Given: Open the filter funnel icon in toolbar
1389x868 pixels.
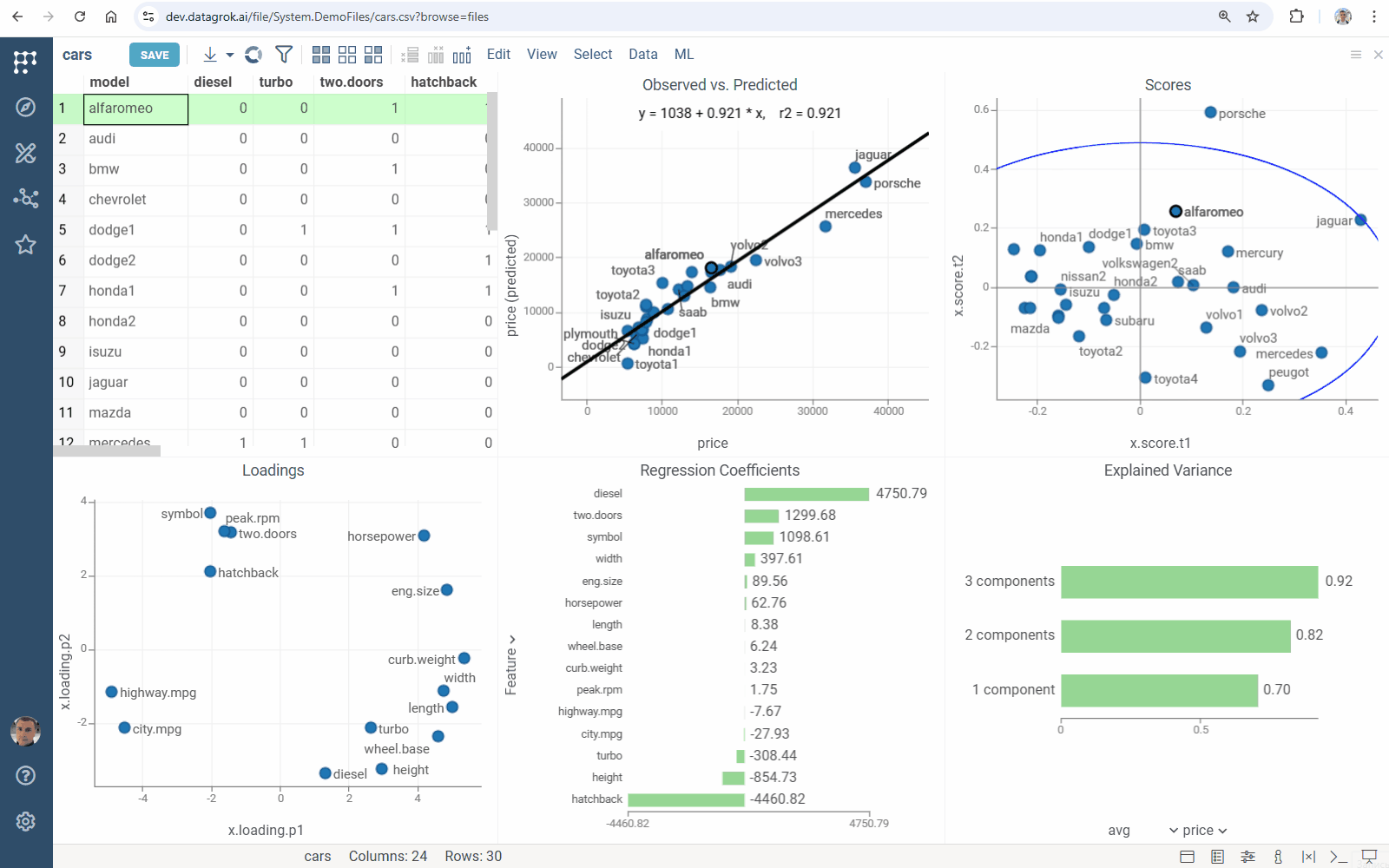Looking at the screenshot, I should point(284,55).
